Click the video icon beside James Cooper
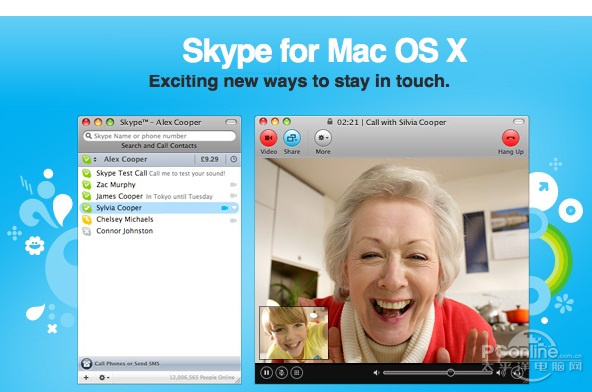592x392 pixels. 234,196
